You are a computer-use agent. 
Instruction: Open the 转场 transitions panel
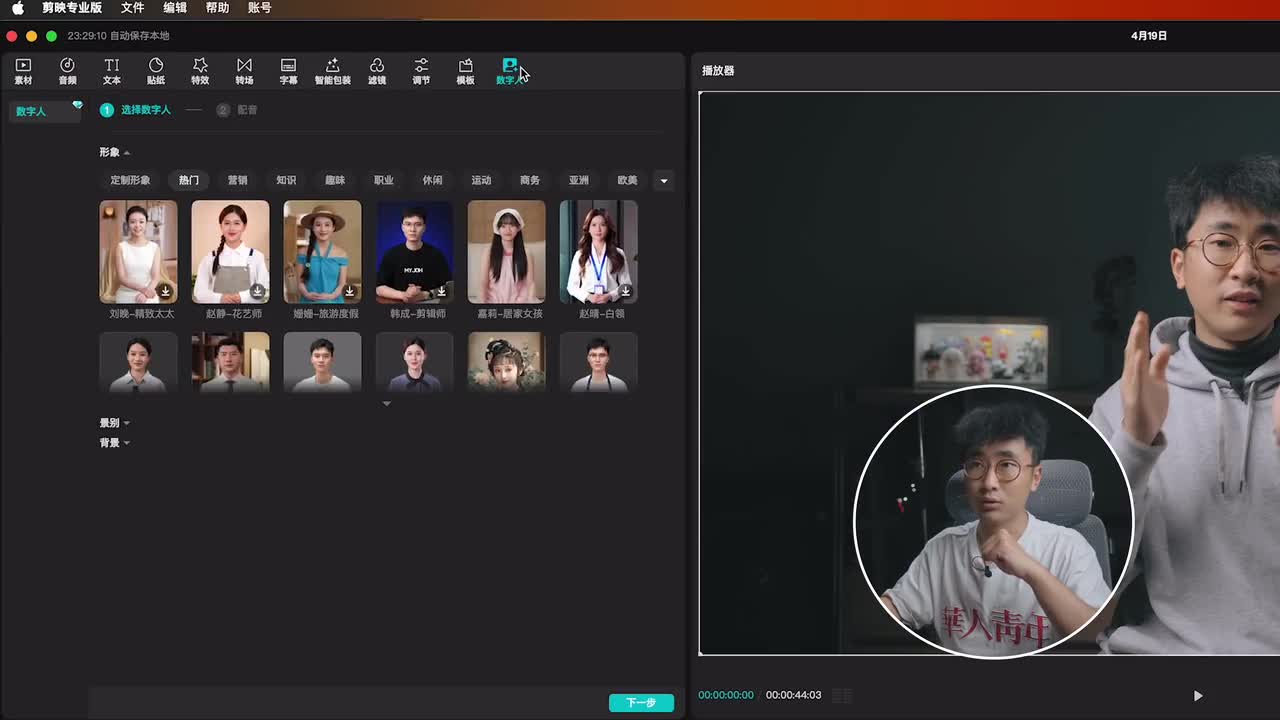[244, 71]
